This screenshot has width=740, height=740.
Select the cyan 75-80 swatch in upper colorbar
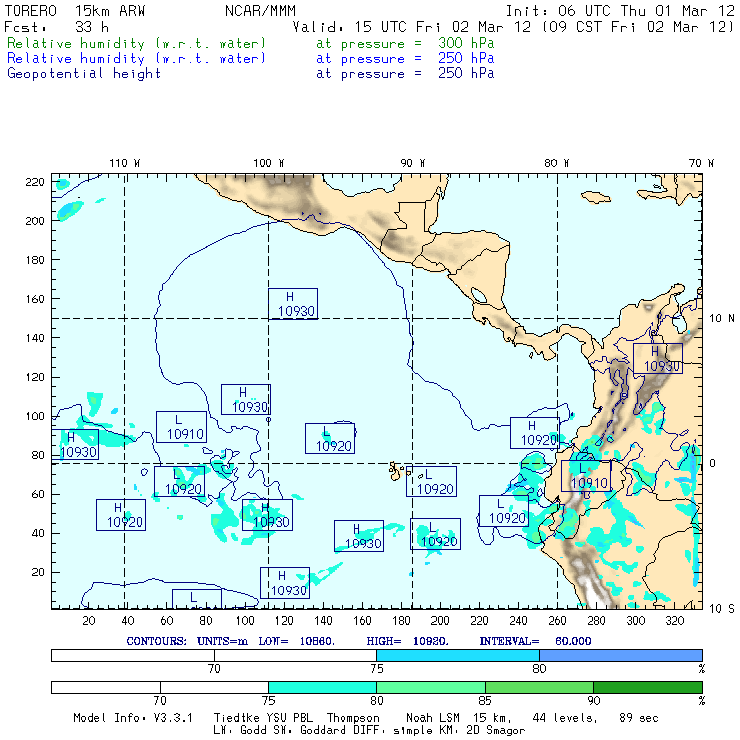tap(457, 654)
